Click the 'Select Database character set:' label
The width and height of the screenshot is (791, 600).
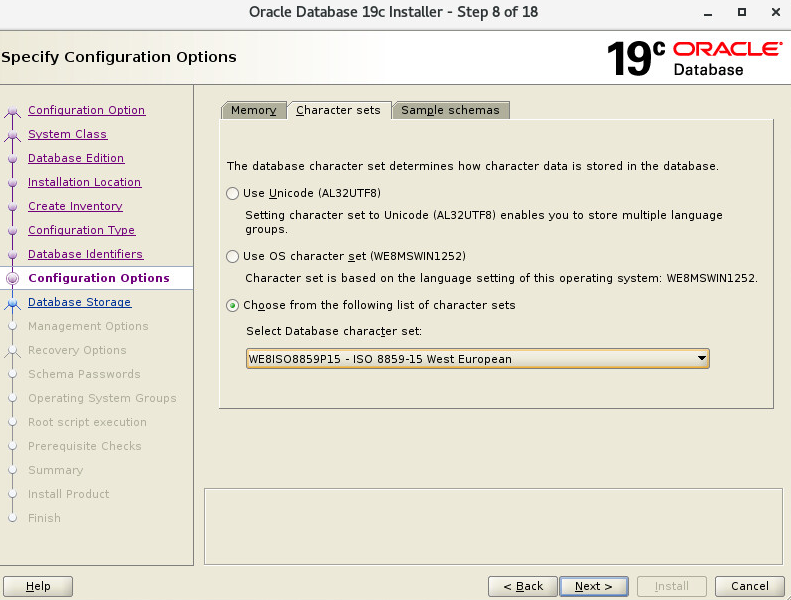click(x=334, y=331)
